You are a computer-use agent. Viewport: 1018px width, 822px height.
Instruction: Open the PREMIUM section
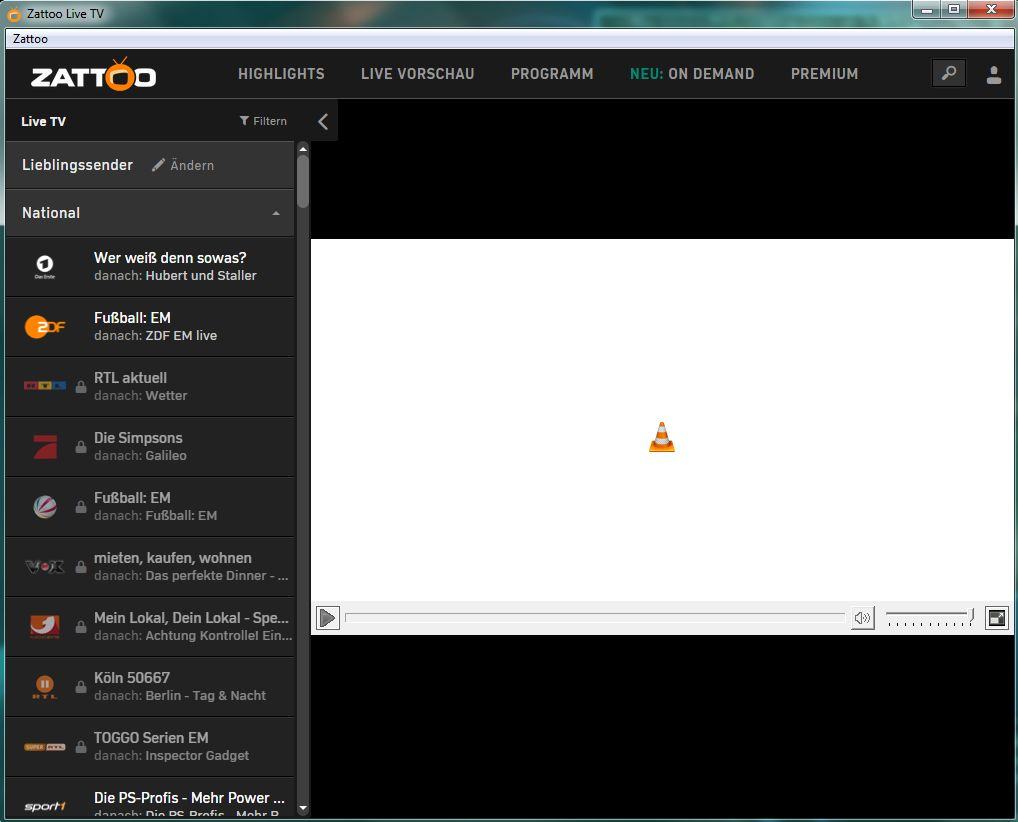click(x=825, y=74)
